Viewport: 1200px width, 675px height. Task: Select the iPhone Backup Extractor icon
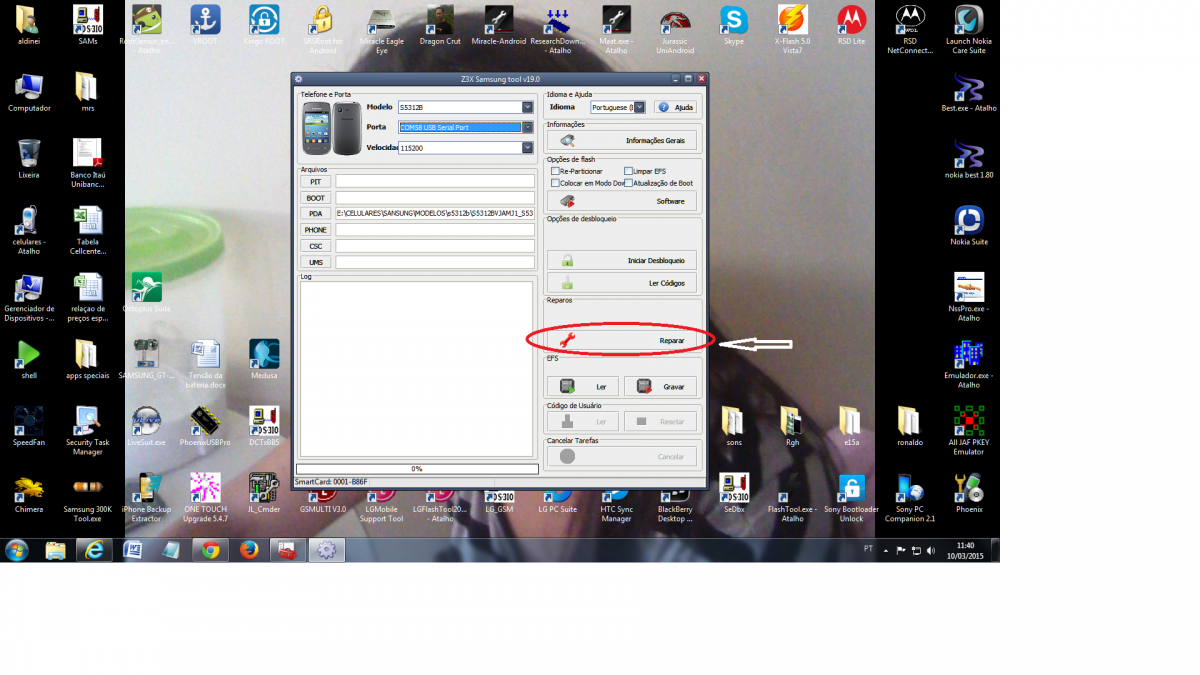(x=147, y=498)
